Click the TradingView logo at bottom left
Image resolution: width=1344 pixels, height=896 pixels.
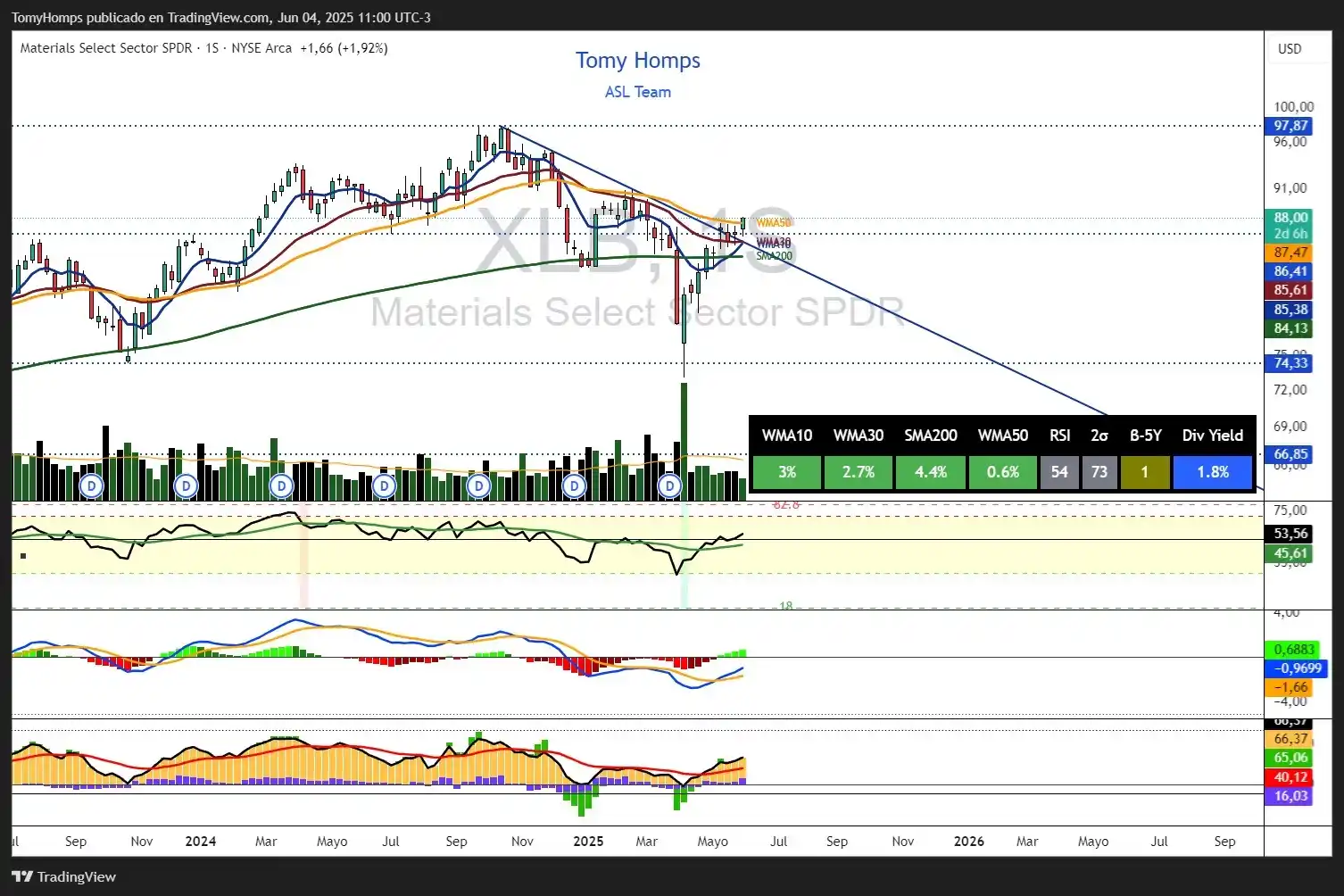click(64, 876)
